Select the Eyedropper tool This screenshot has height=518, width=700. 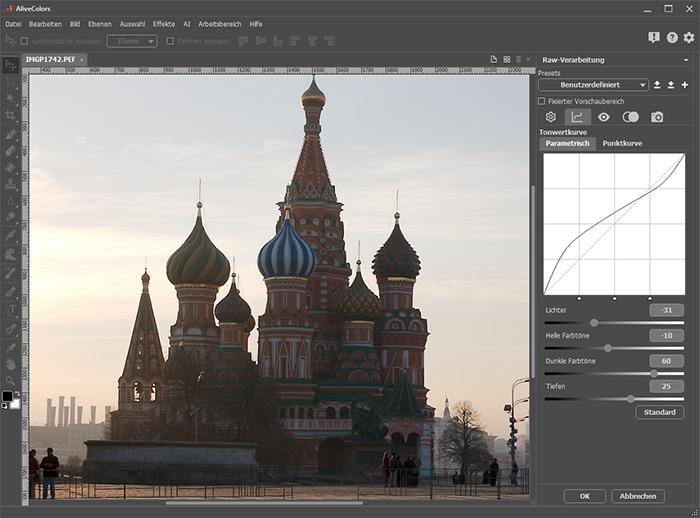(11, 347)
